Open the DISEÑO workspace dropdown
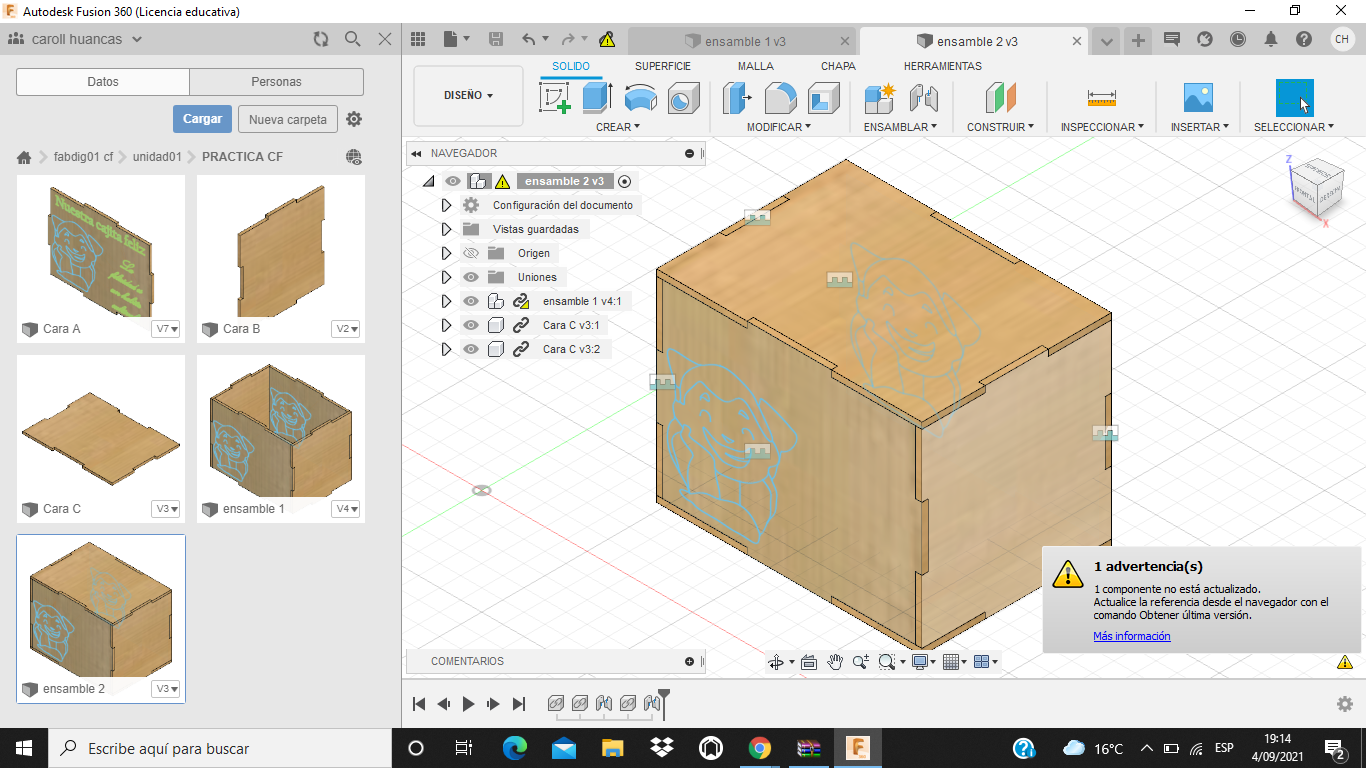 pyautogui.click(x=468, y=96)
